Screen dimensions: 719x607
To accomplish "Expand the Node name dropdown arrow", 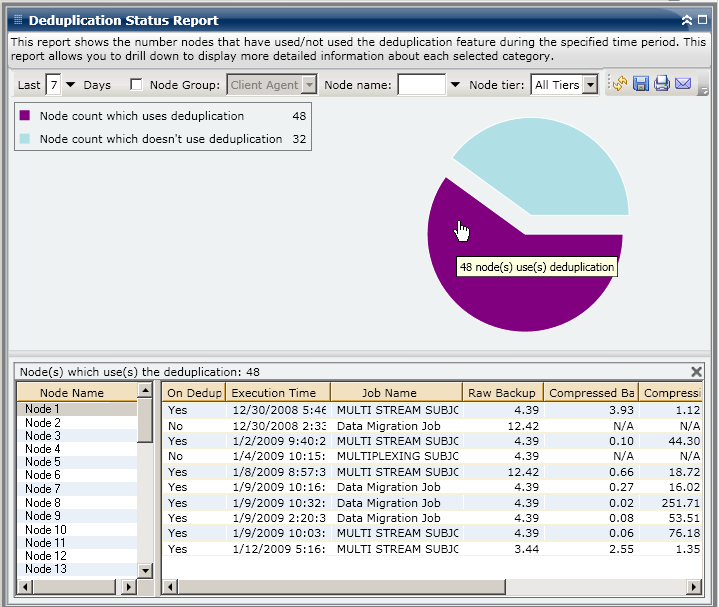I will point(455,86).
